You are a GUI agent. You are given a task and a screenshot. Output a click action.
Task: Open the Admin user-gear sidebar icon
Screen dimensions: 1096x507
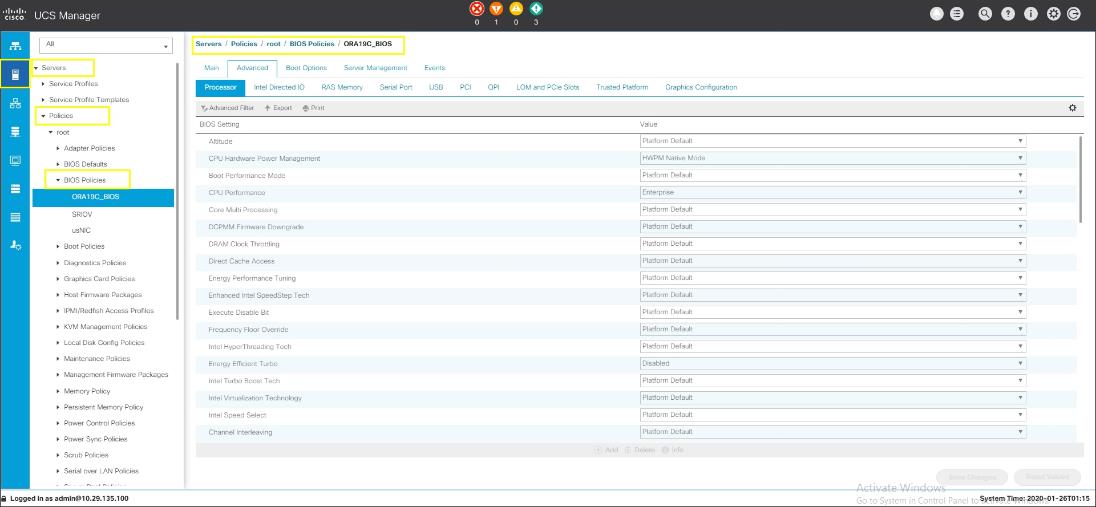click(x=15, y=245)
